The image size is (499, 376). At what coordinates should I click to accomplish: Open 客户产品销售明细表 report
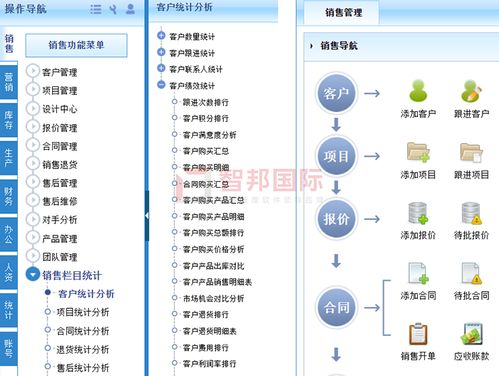click(217, 282)
